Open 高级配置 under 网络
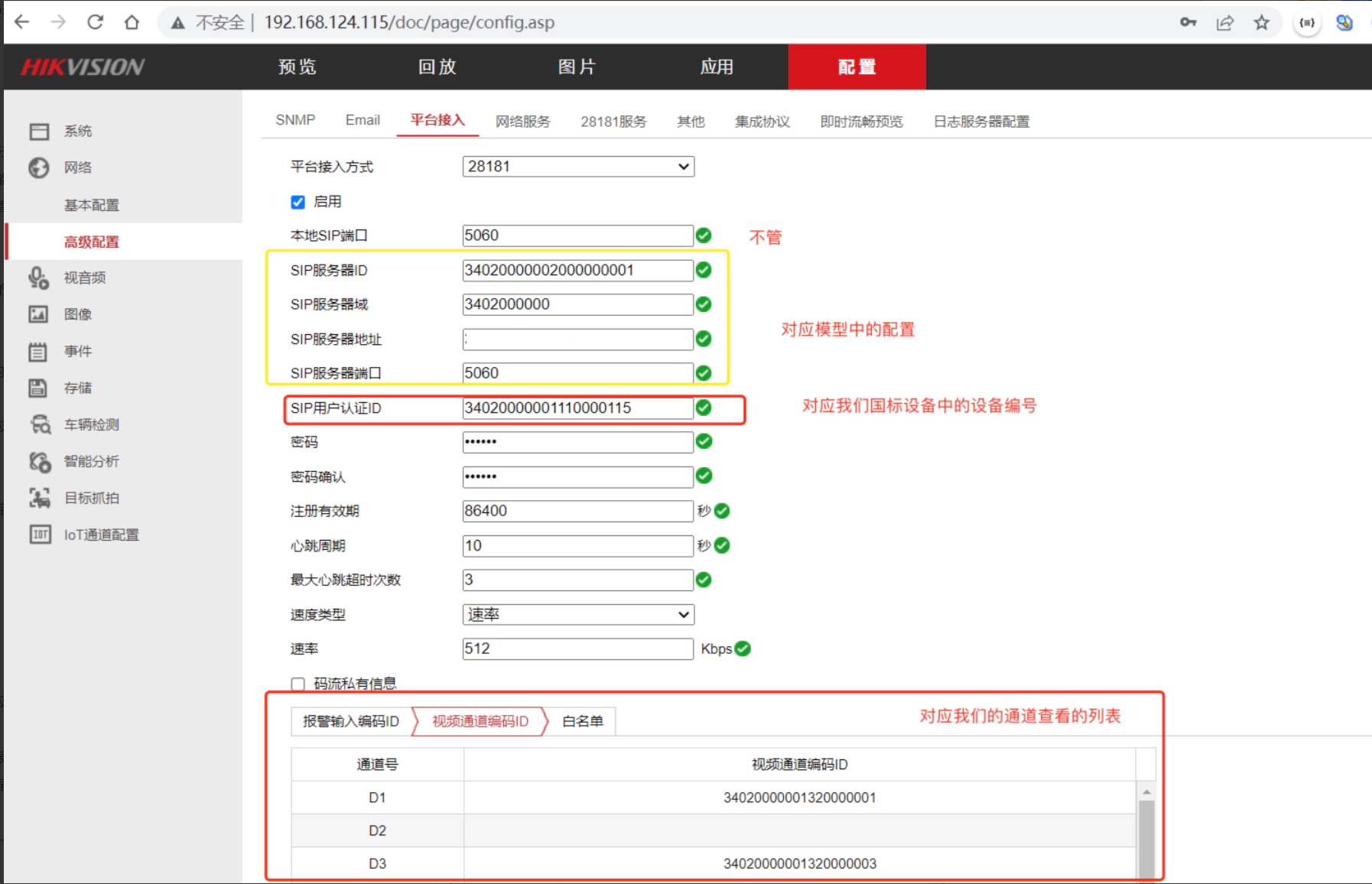The image size is (1372, 884). coord(92,242)
